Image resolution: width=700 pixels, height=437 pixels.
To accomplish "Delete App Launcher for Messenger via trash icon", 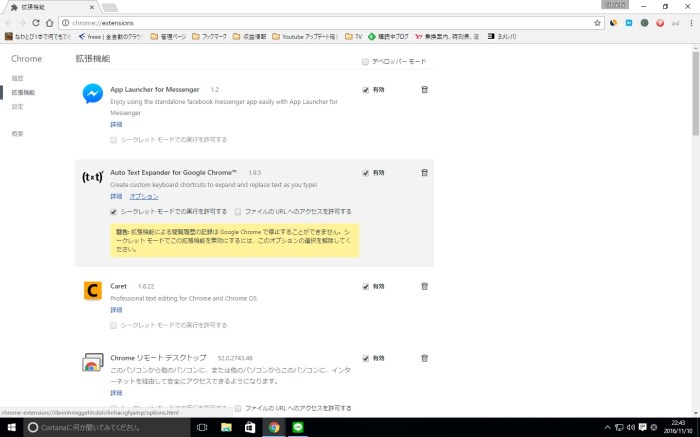I will click(x=424, y=90).
